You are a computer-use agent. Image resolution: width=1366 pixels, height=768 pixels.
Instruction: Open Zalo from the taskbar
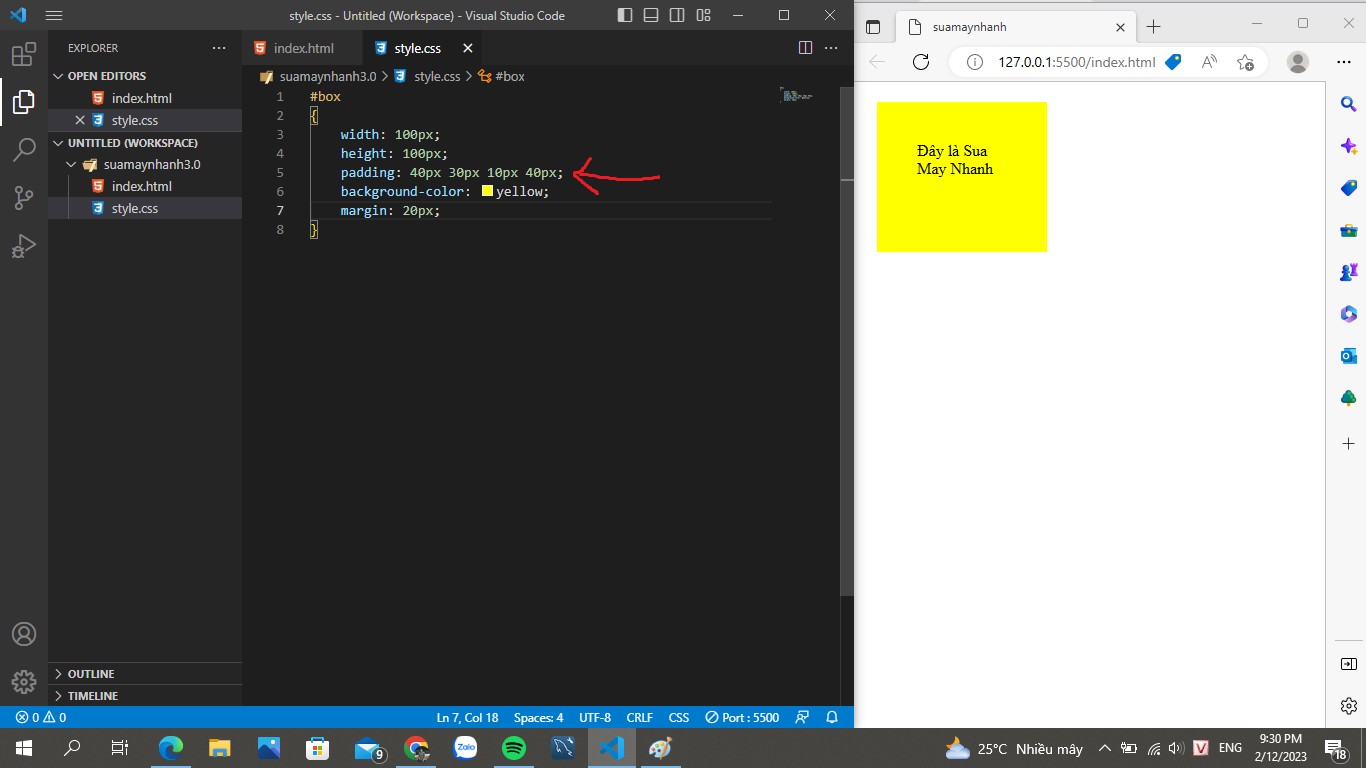tap(465, 747)
